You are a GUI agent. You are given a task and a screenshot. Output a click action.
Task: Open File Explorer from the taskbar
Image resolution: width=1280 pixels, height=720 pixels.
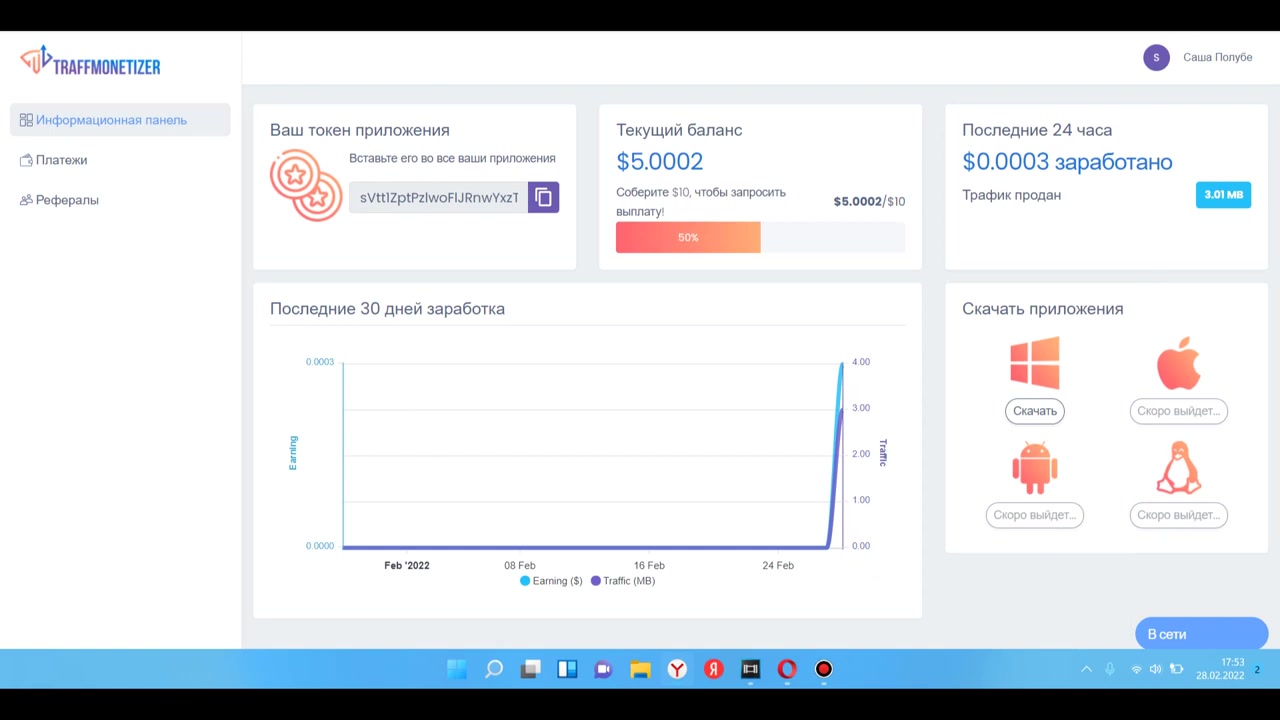(640, 669)
